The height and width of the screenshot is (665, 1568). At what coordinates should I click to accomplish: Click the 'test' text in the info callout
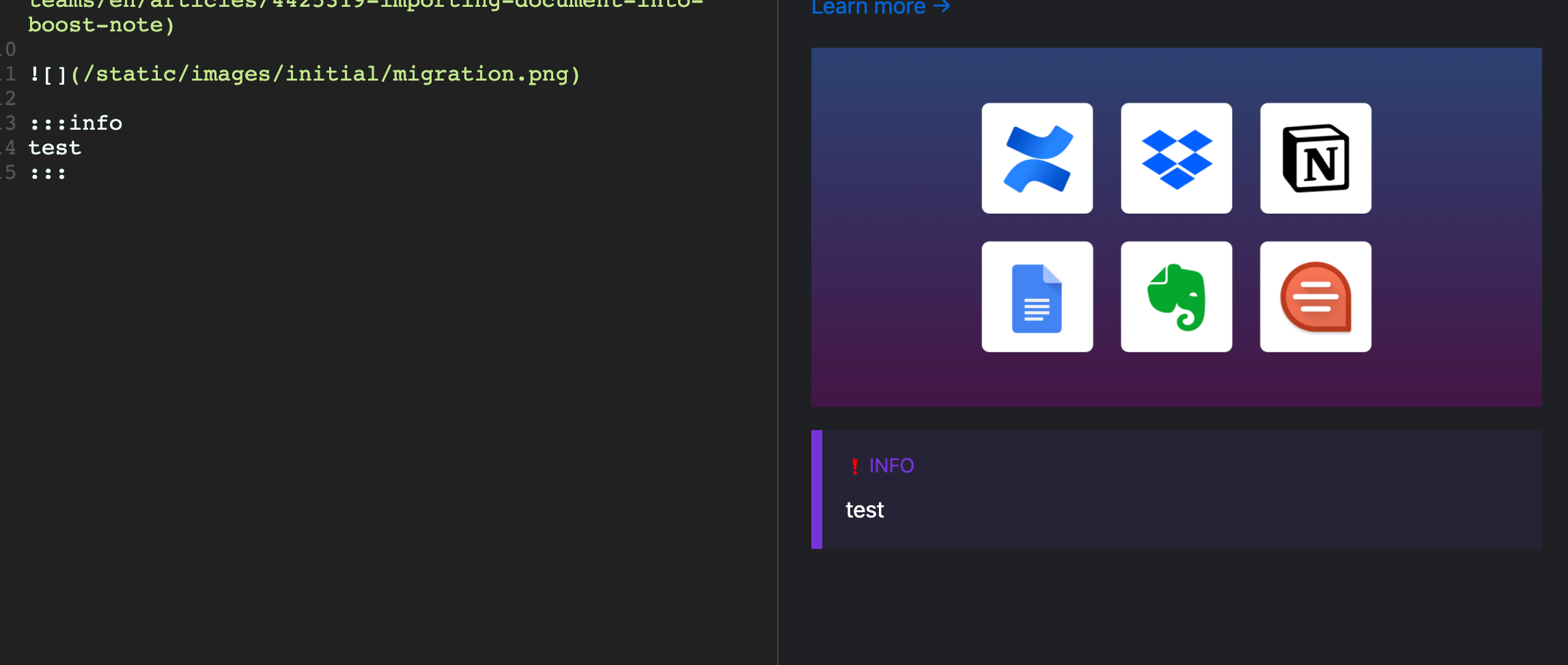(x=865, y=510)
